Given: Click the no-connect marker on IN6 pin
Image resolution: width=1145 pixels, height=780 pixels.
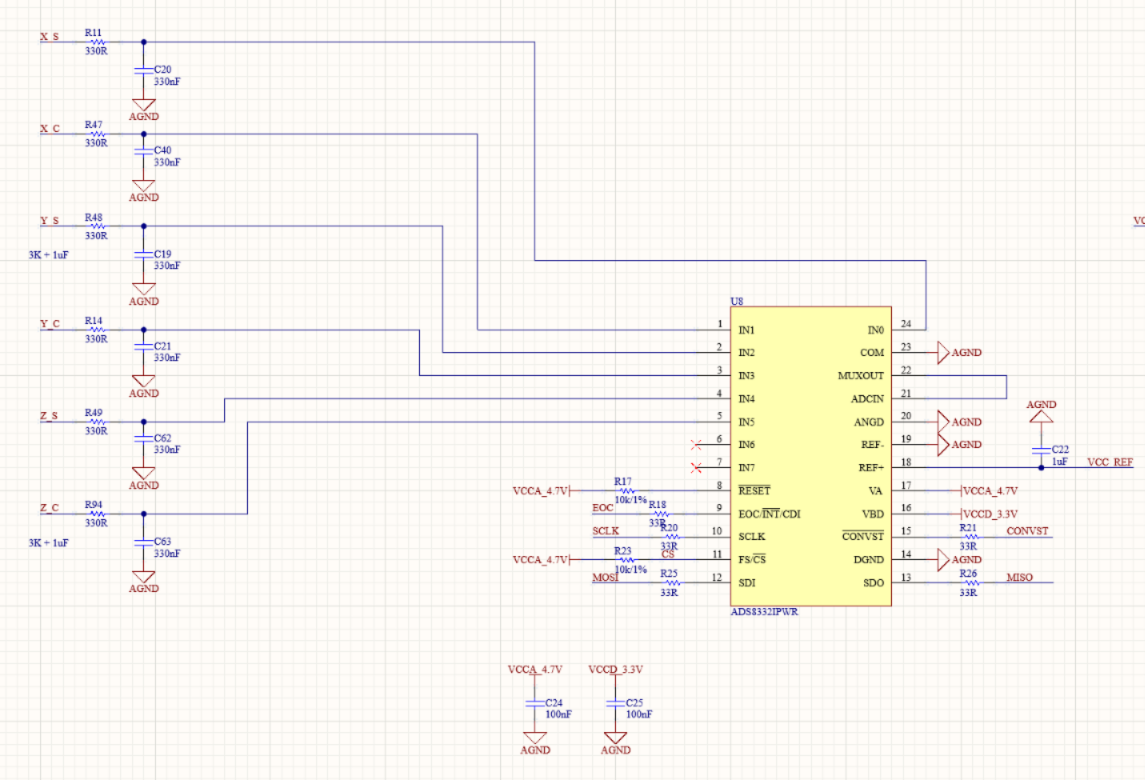Looking at the screenshot, I should click(x=696, y=445).
